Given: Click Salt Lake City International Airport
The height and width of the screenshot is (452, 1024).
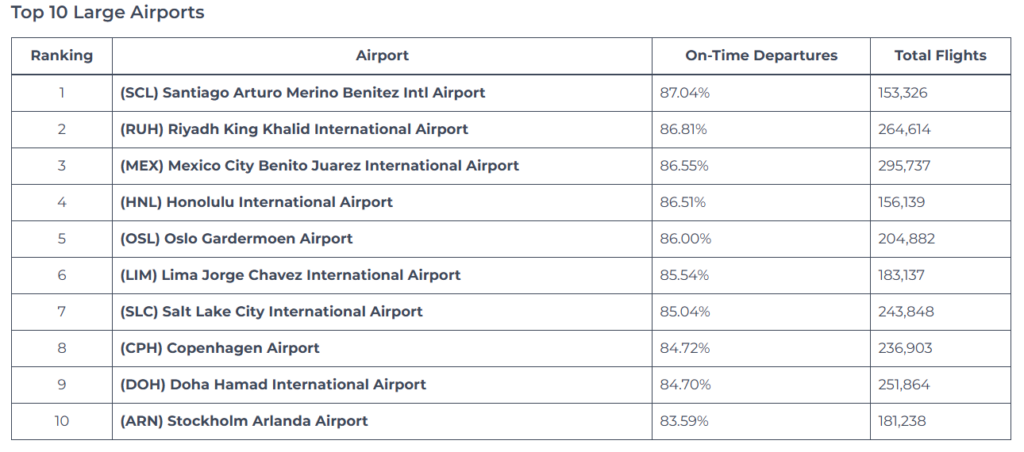Looking at the screenshot, I should pyautogui.click(x=271, y=312).
